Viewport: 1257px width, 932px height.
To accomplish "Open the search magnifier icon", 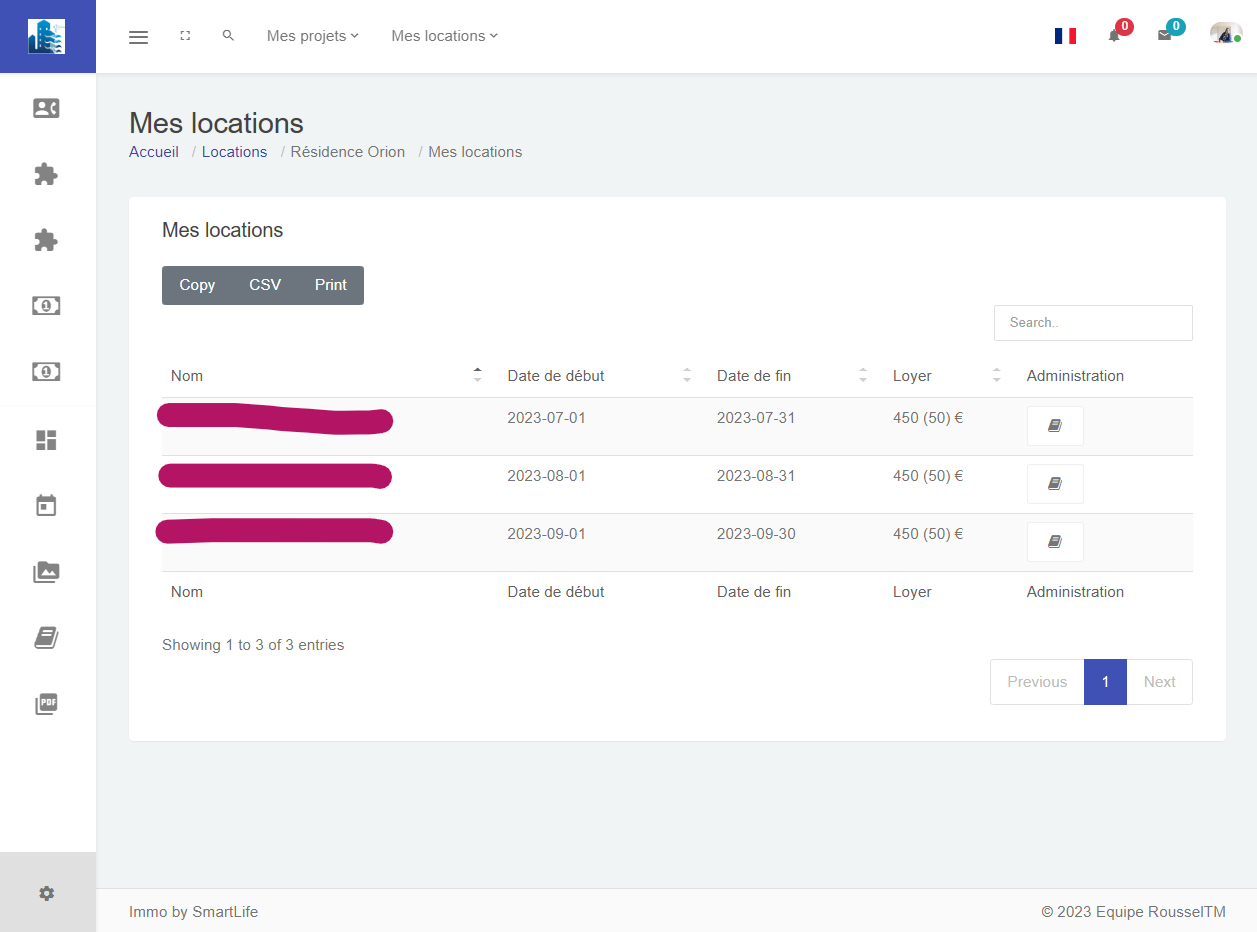I will (x=228, y=36).
